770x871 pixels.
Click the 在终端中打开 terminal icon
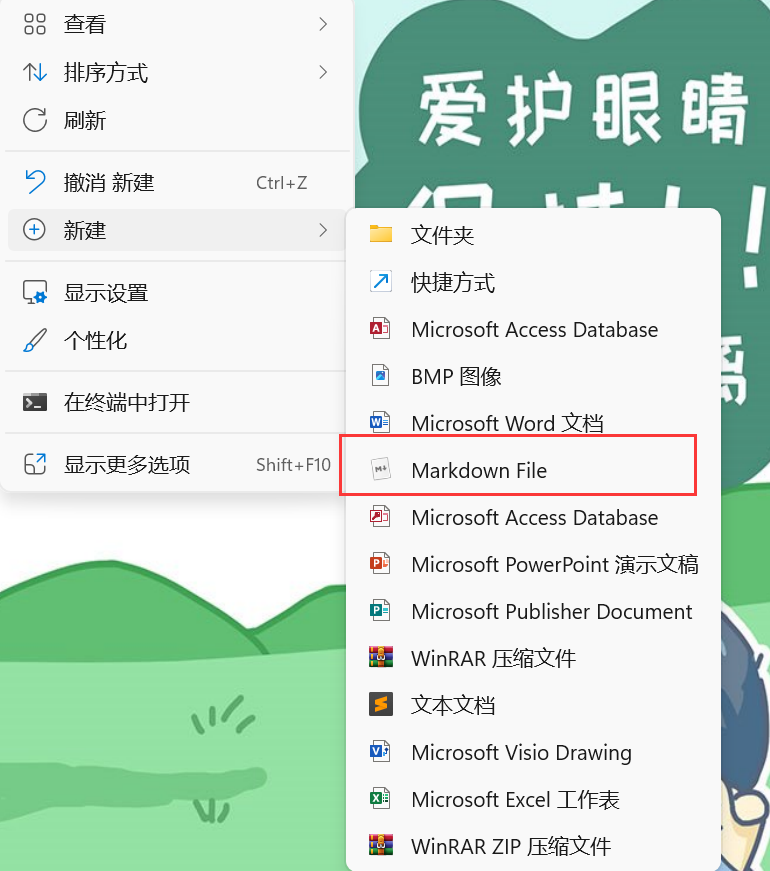pyautogui.click(x=34, y=402)
